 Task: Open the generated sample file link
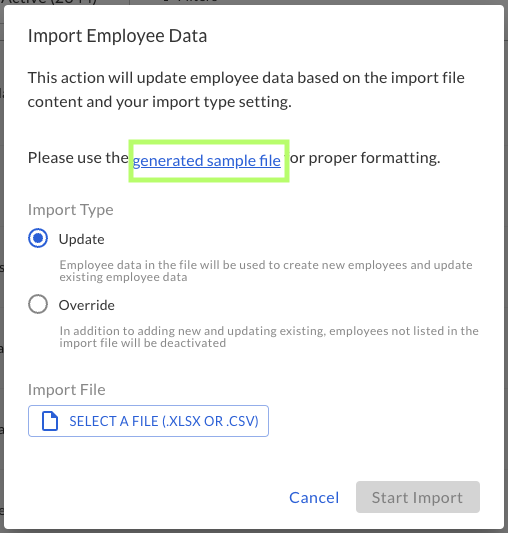tap(207, 160)
